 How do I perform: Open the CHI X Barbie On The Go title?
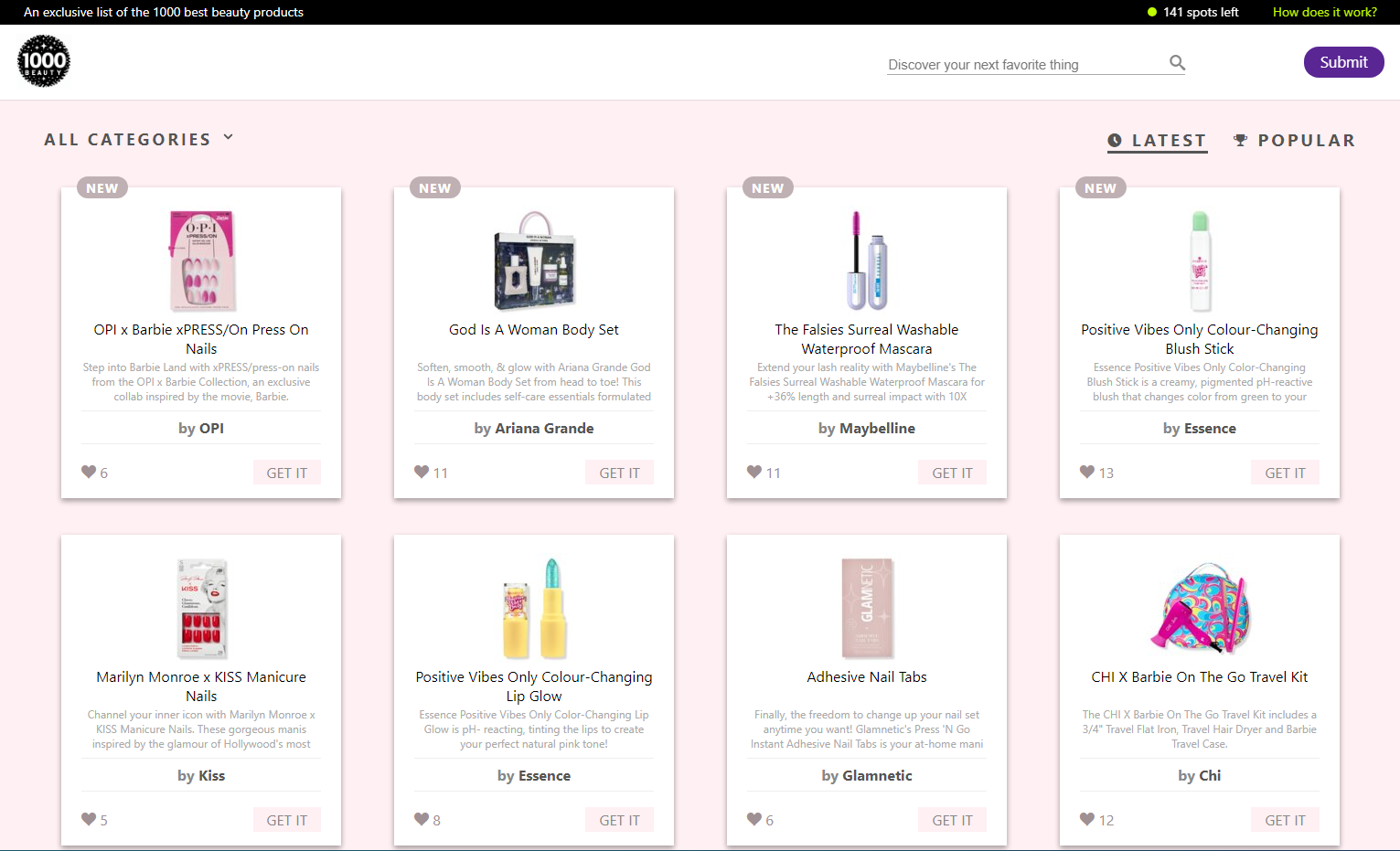pos(1200,677)
